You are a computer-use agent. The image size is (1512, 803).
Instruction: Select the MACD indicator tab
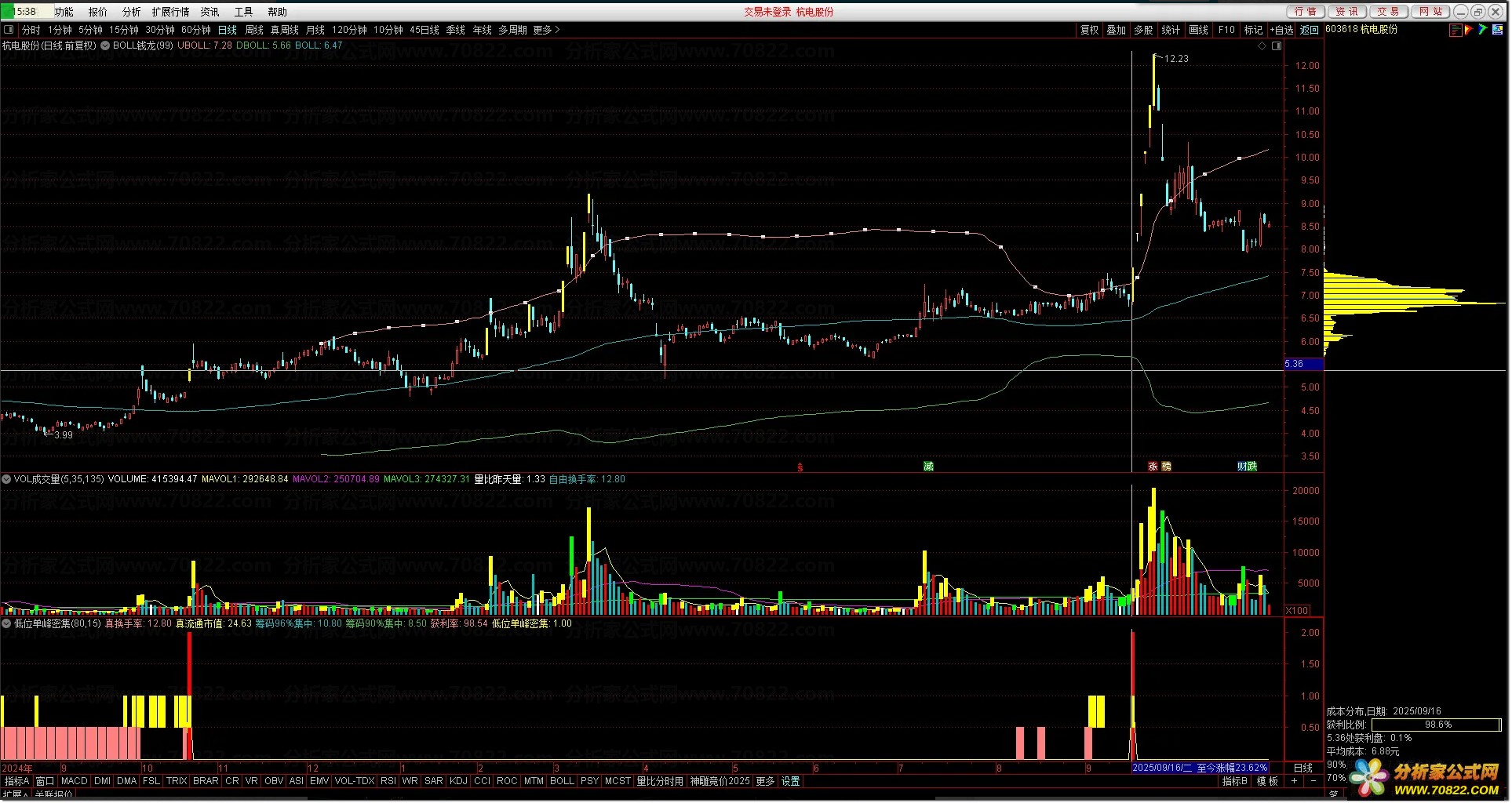click(74, 781)
